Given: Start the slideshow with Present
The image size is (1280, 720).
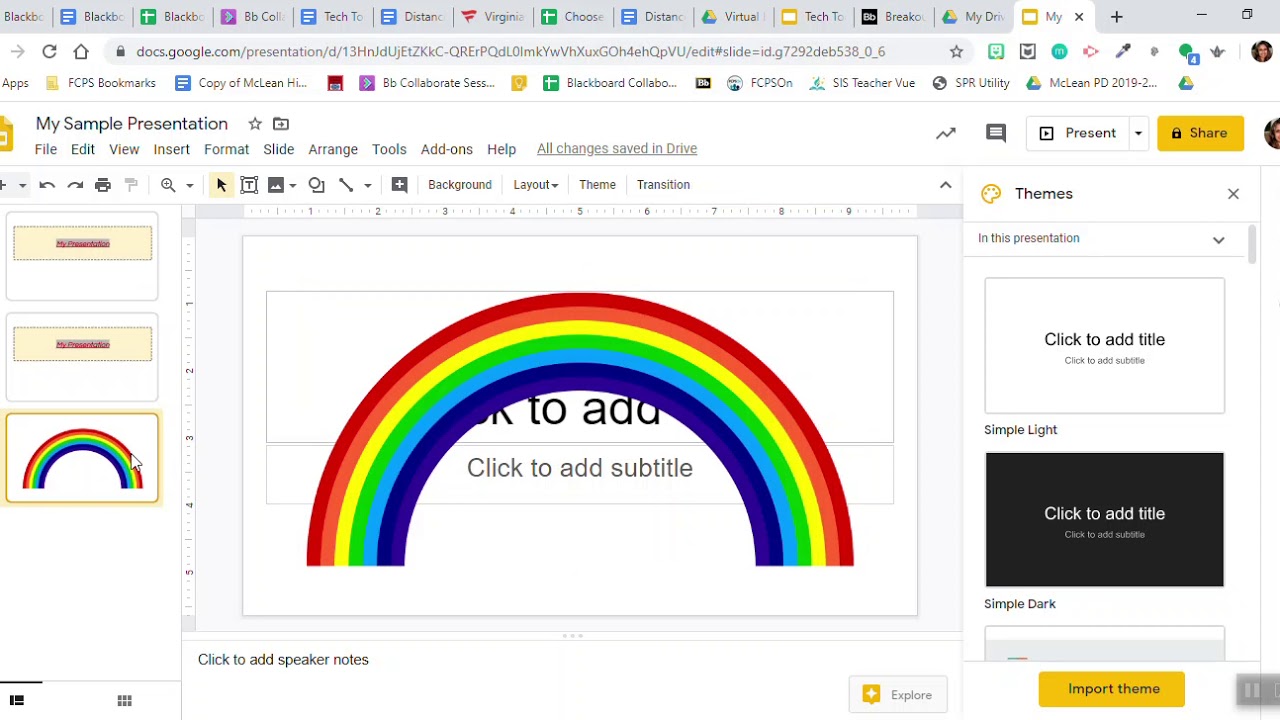Looking at the screenshot, I should click(1079, 133).
